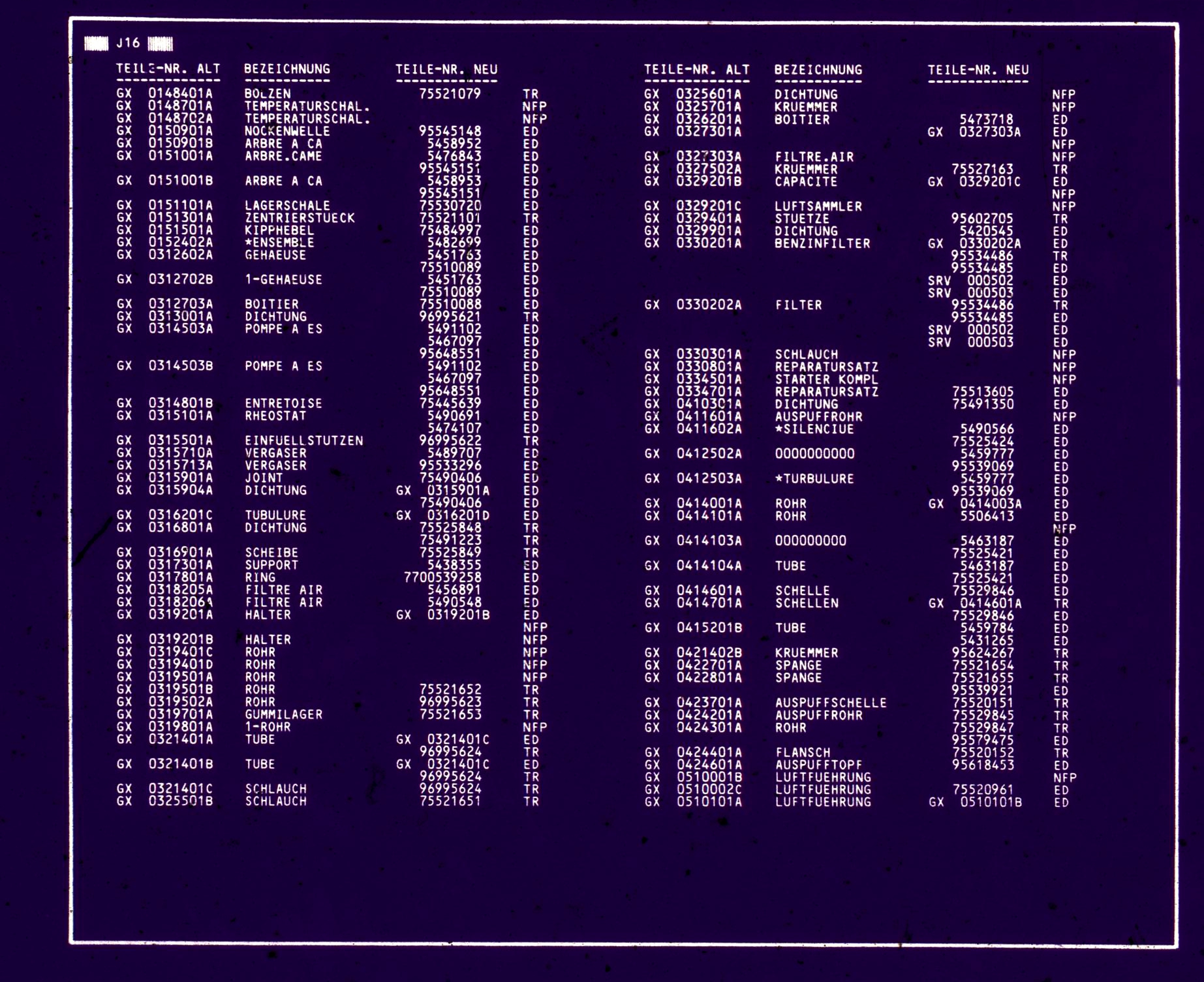Select the RING description
Viewport: 1204px width, 982px height.
[260, 577]
